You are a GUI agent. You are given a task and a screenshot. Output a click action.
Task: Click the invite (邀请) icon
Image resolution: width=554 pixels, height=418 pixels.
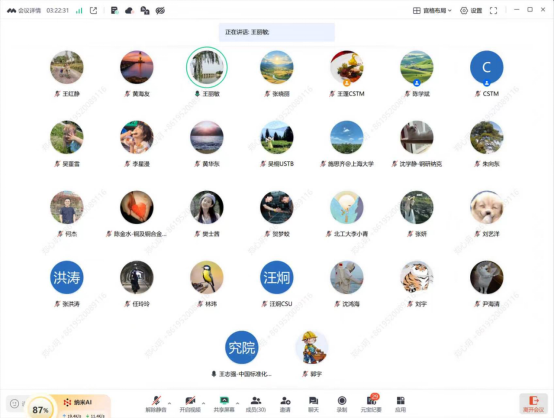285,404
